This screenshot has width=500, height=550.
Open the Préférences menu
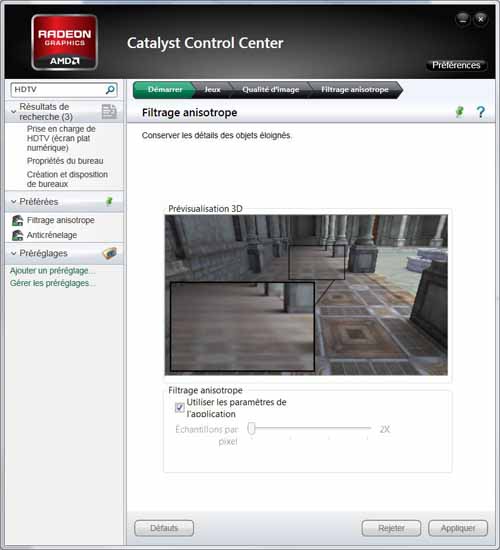456,65
